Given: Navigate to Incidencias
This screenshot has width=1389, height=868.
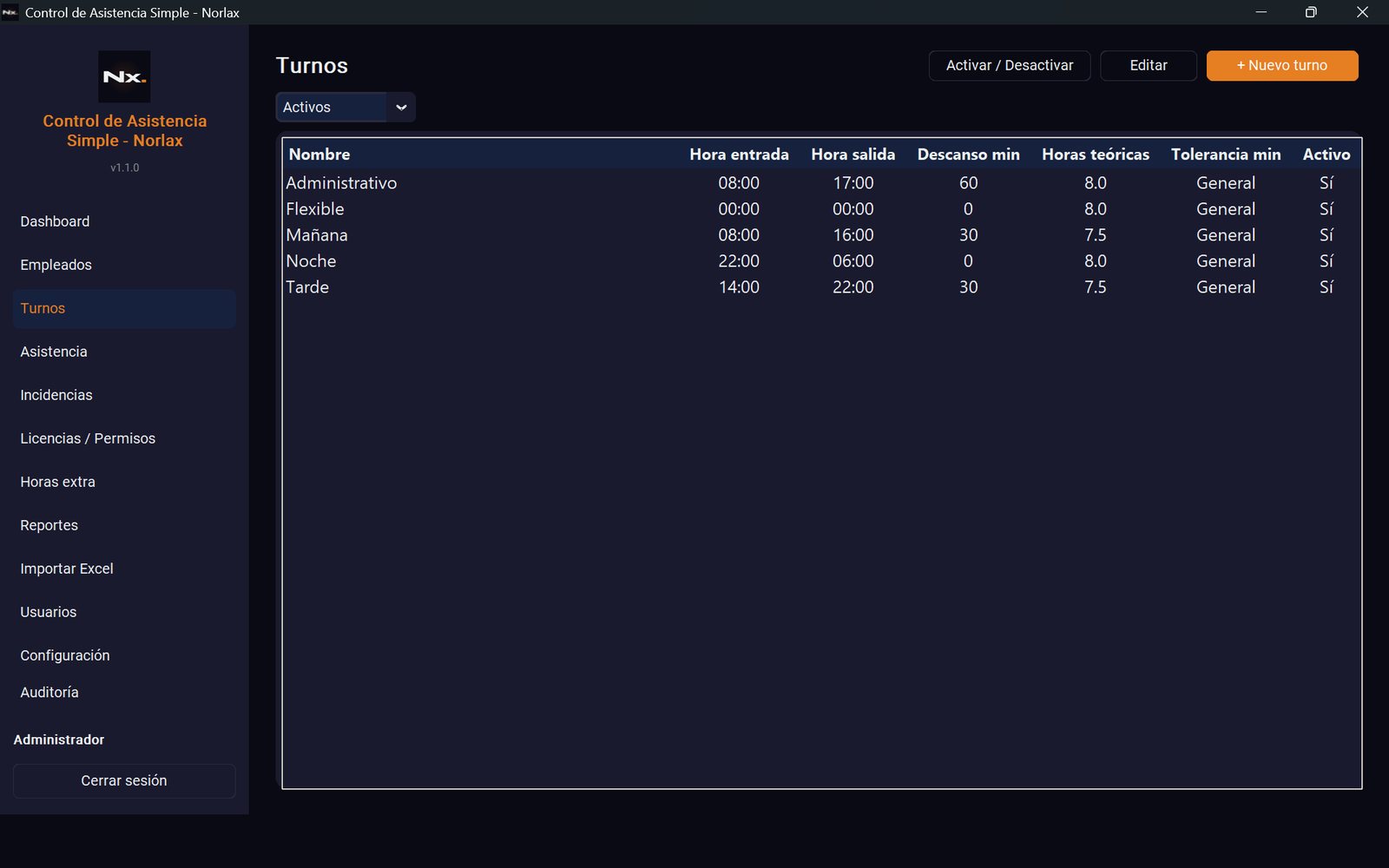Looking at the screenshot, I should coord(124,395).
